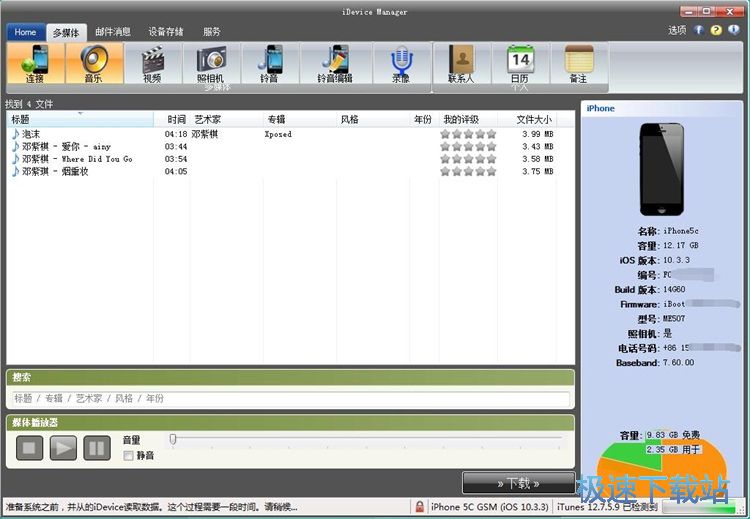This screenshot has height=519, width=750.
Task: Click the 连接 (Connect) iPhone icon
Action: [35, 62]
